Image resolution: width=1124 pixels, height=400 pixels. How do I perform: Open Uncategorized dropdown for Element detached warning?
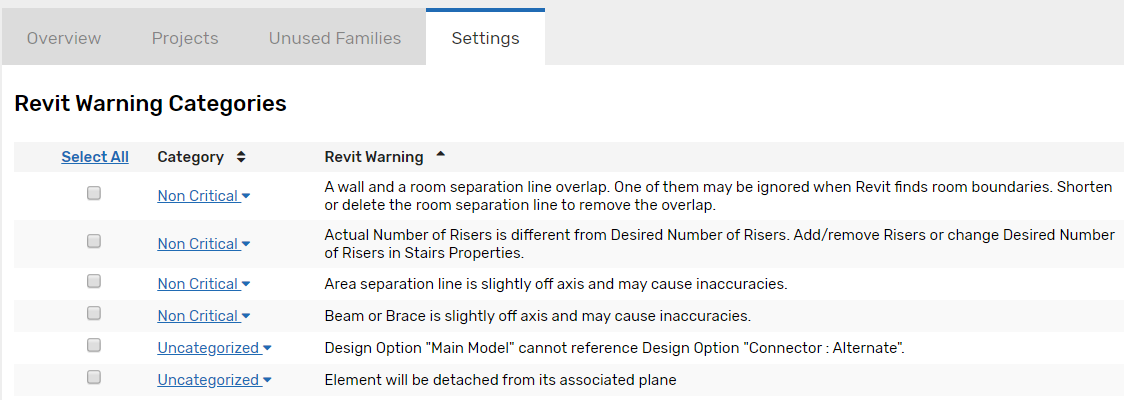[x=214, y=380]
